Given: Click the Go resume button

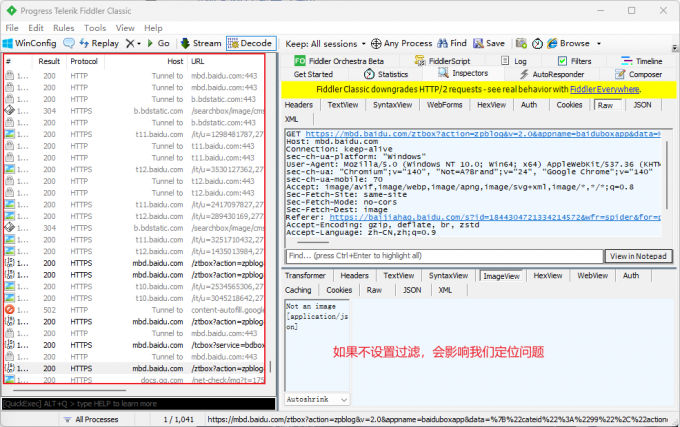Looking at the screenshot, I should [157, 44].
